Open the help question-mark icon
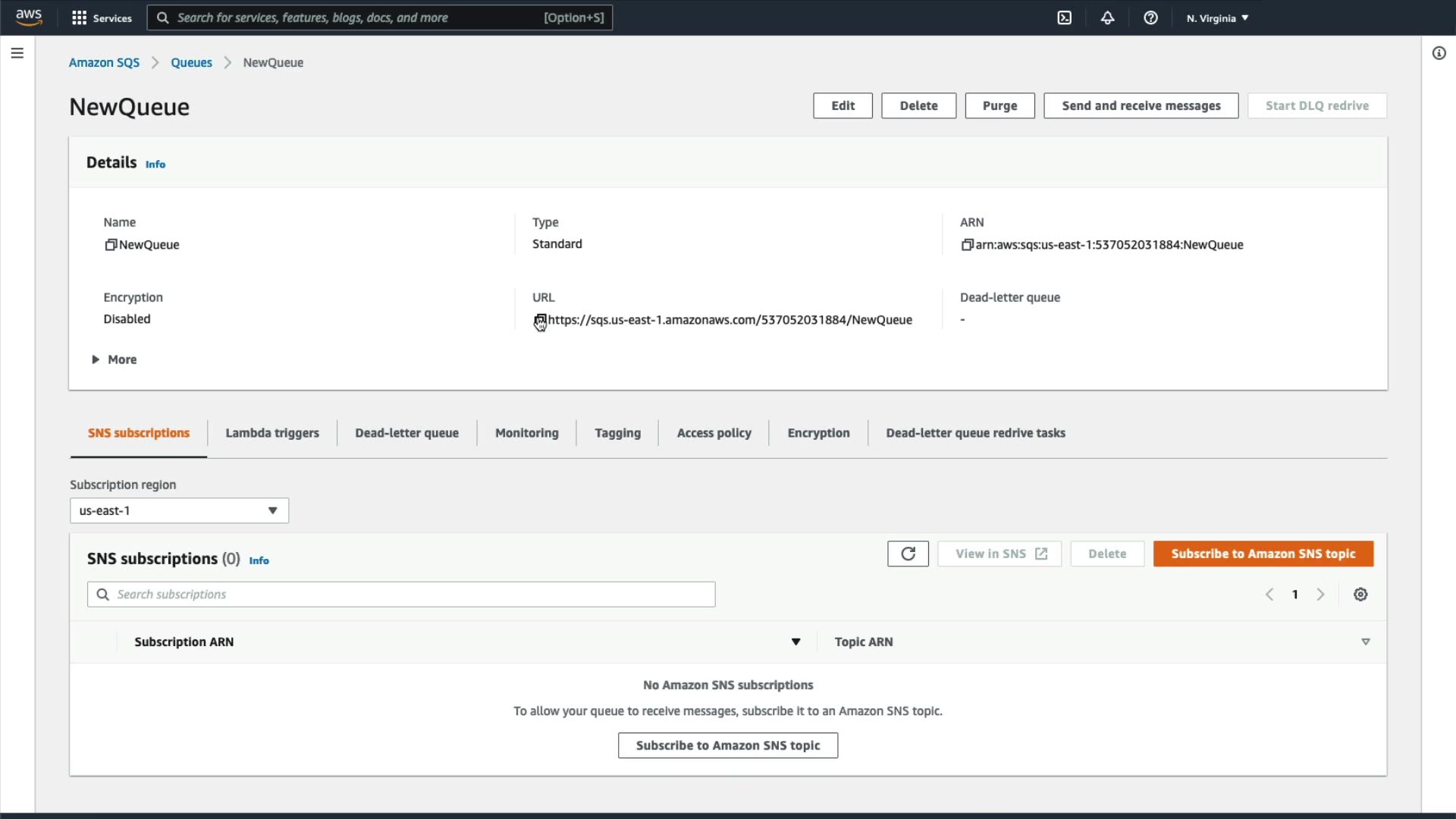 click(x=1150, y=18)
